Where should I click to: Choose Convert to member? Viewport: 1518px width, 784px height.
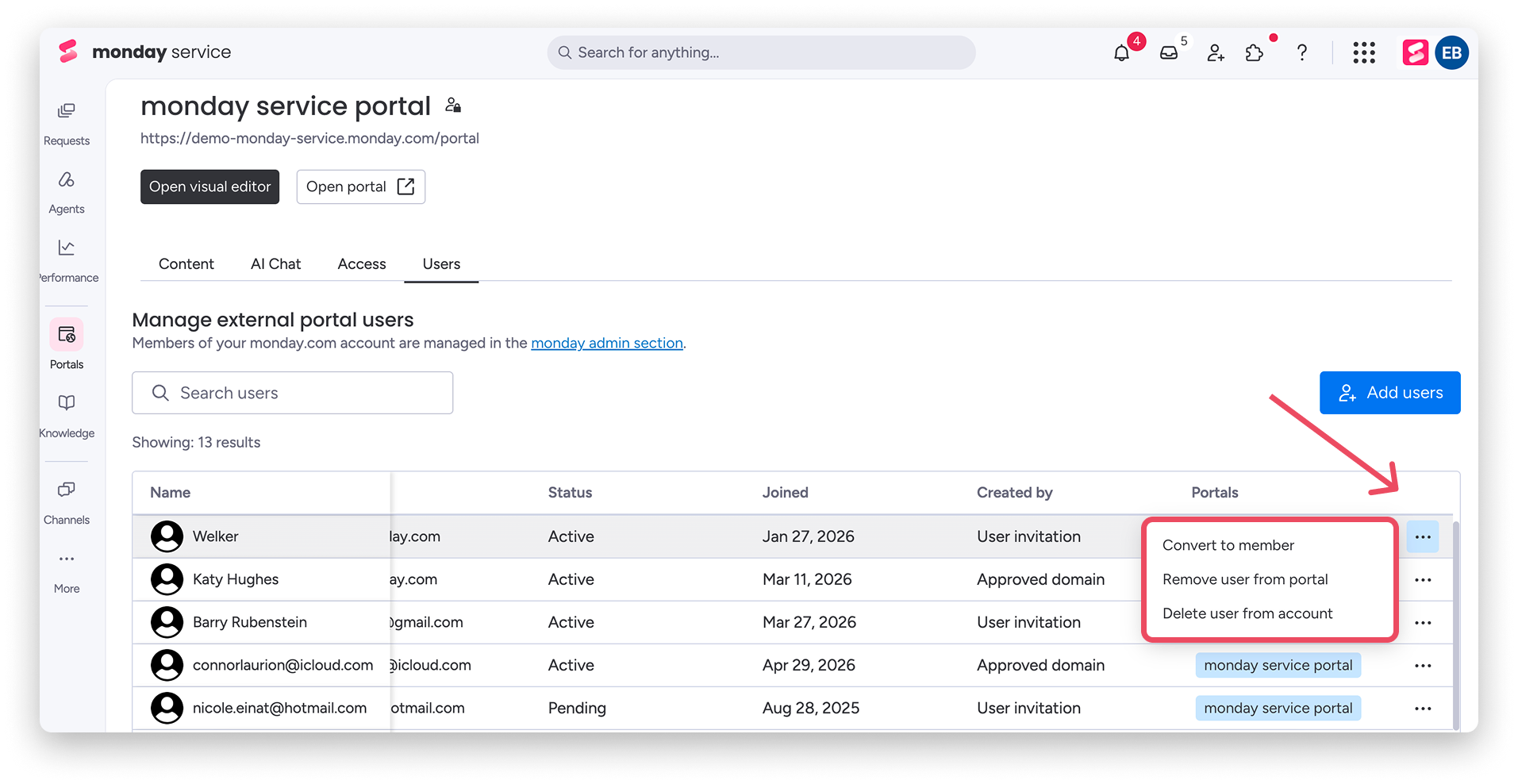(1228, 545)
